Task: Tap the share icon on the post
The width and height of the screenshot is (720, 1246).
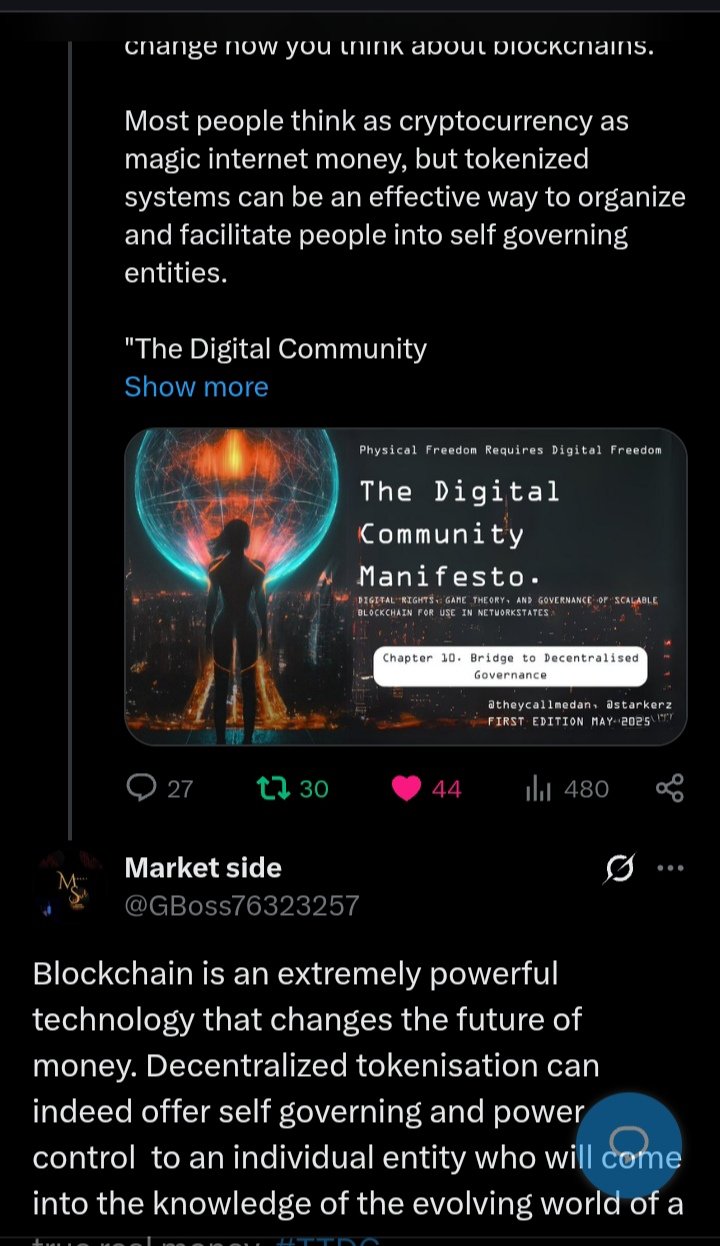Action: pos(669,788)
